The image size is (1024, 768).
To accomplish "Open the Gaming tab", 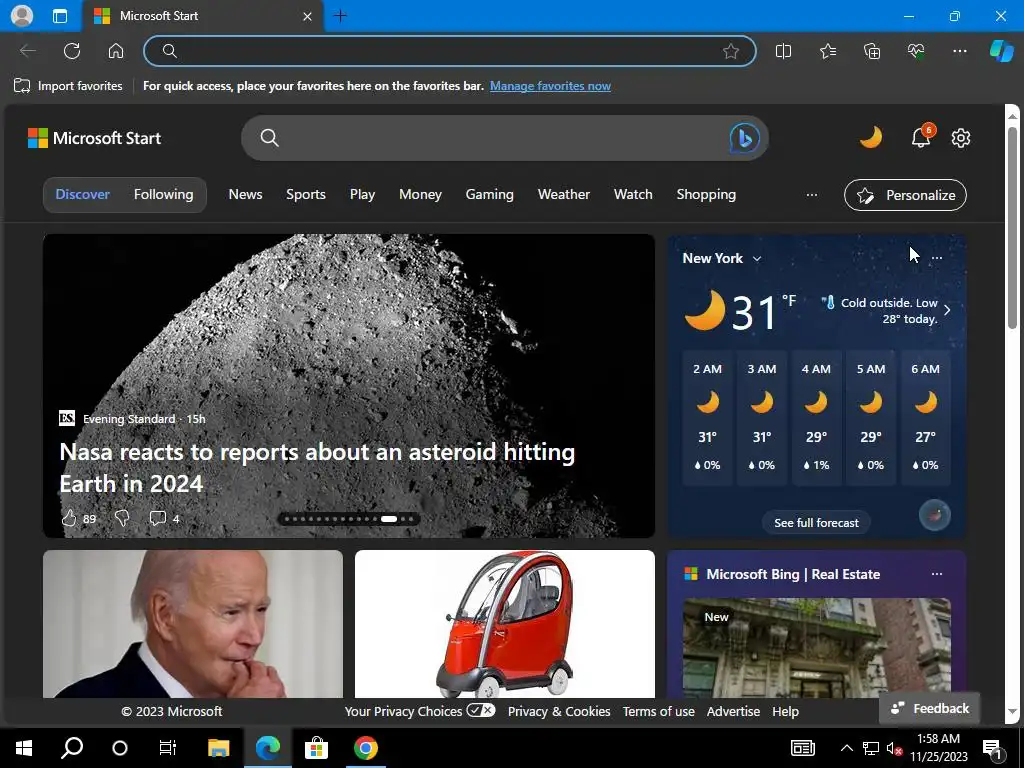I will tap(489, 194).
